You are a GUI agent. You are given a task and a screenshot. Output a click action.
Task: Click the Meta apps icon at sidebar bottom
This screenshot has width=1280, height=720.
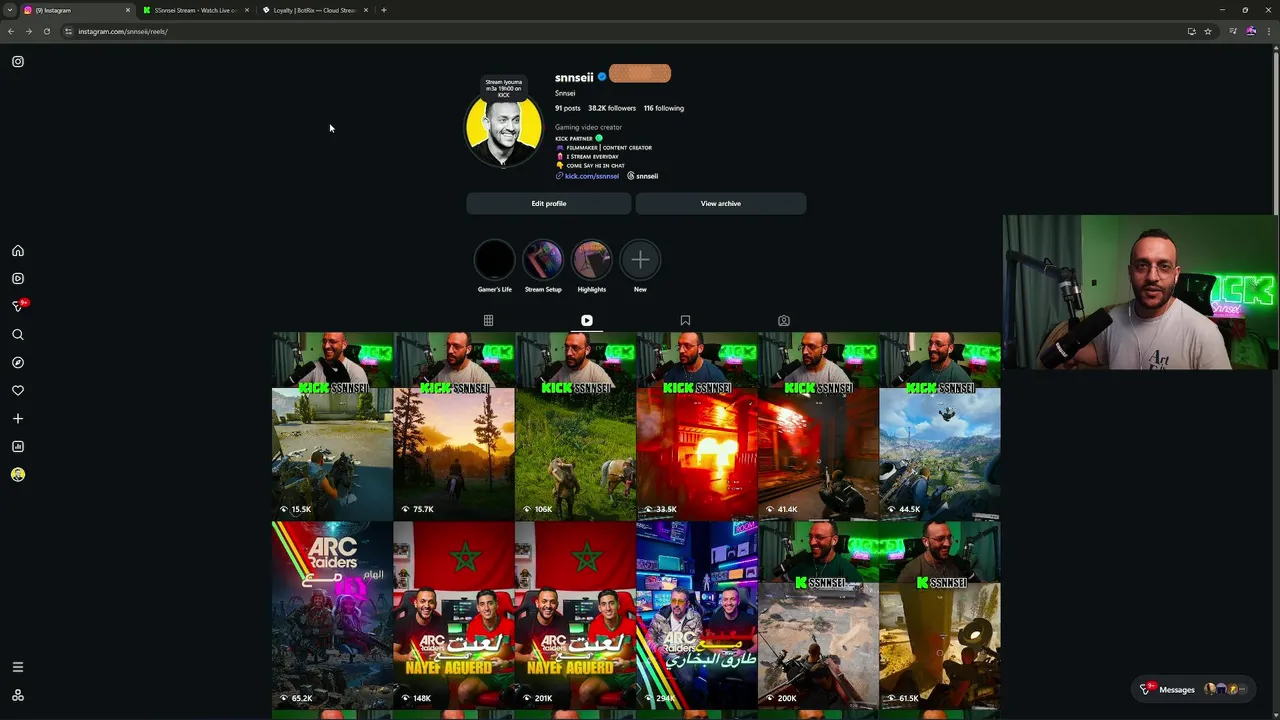18,695
